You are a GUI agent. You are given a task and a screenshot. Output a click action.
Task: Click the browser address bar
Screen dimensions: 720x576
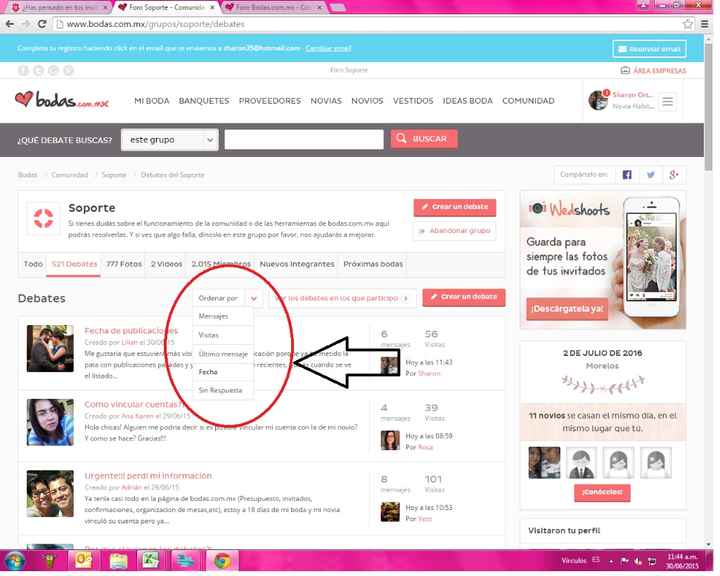(x=367, y=24)
